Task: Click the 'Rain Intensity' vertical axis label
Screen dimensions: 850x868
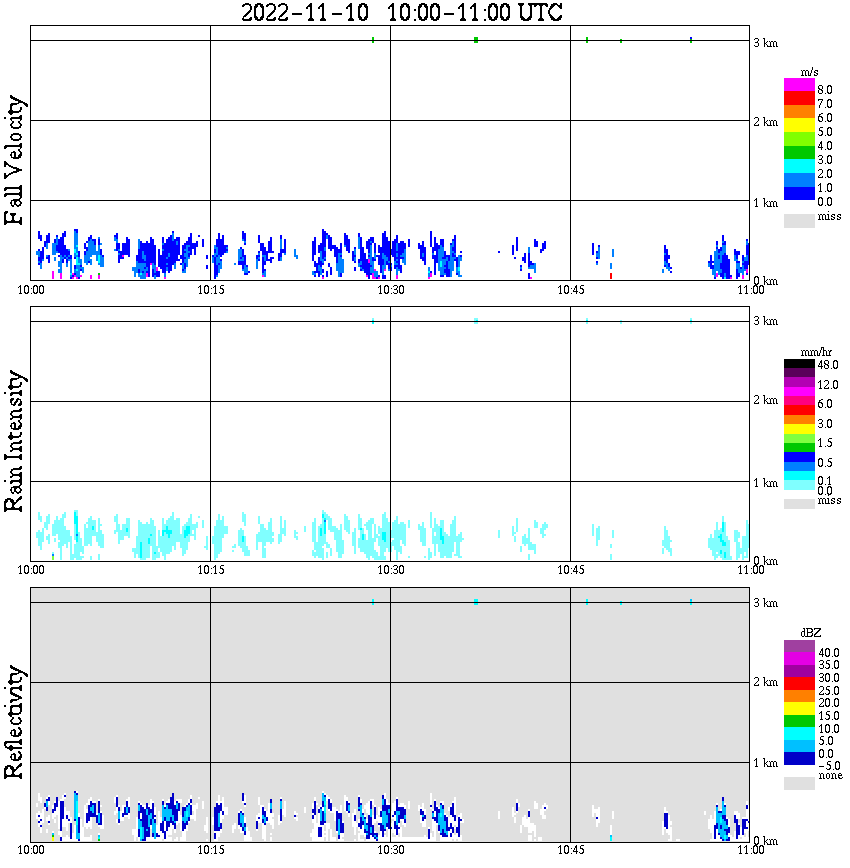Action: [x=14, y=441]
